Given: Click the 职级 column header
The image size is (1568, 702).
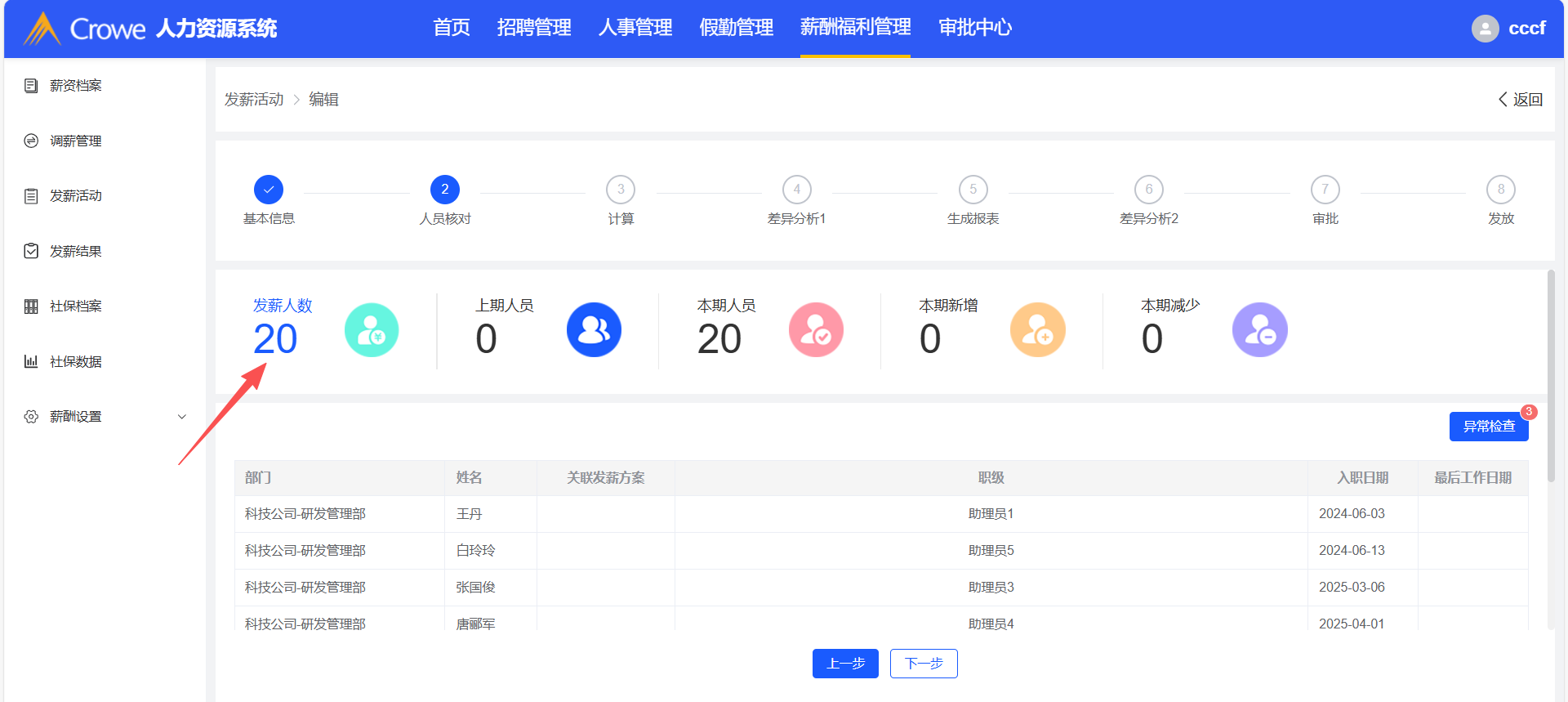Looking at the screenshot, I should coord(991,478).
